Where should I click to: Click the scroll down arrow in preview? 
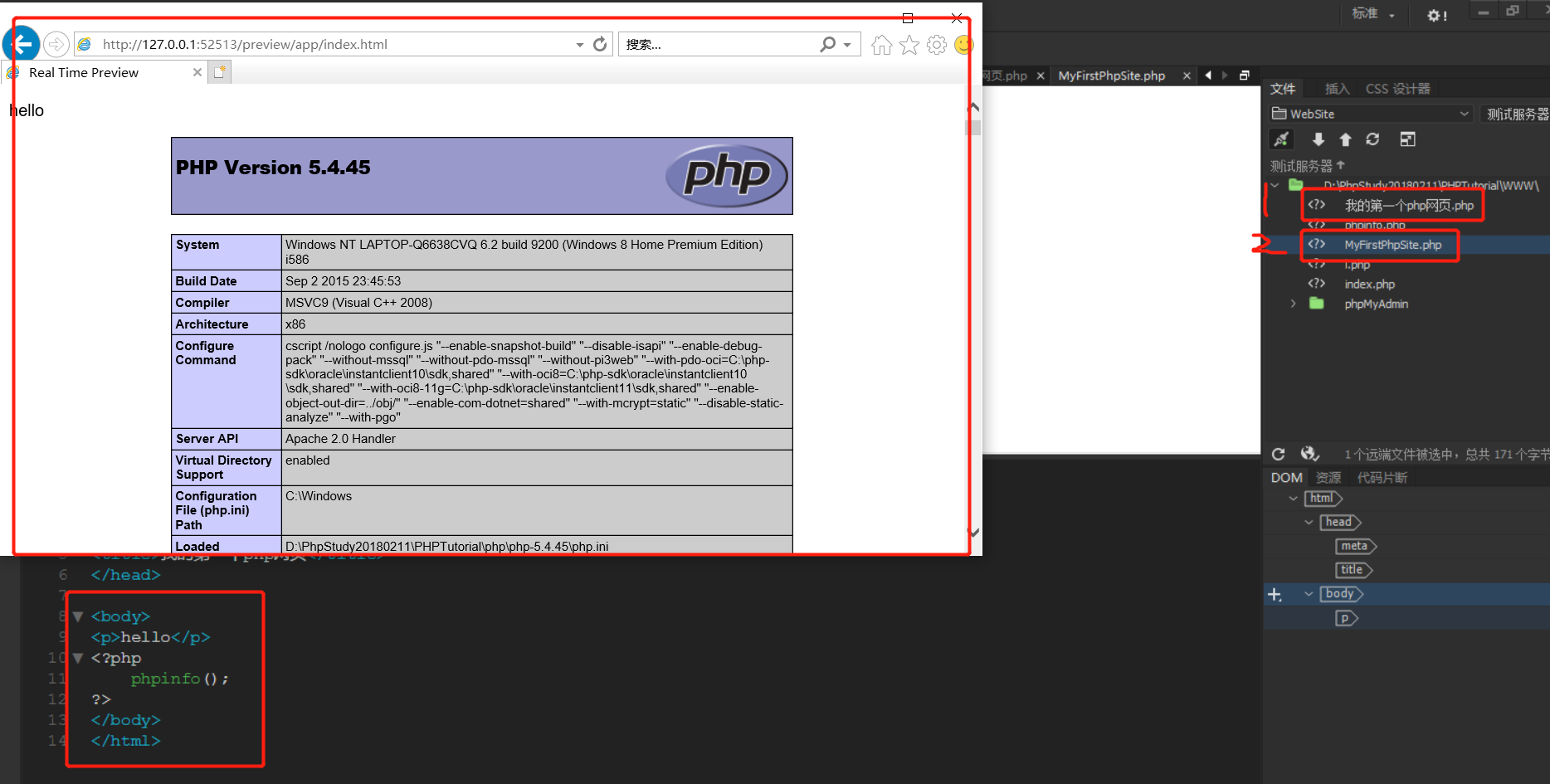click(974, 533)
